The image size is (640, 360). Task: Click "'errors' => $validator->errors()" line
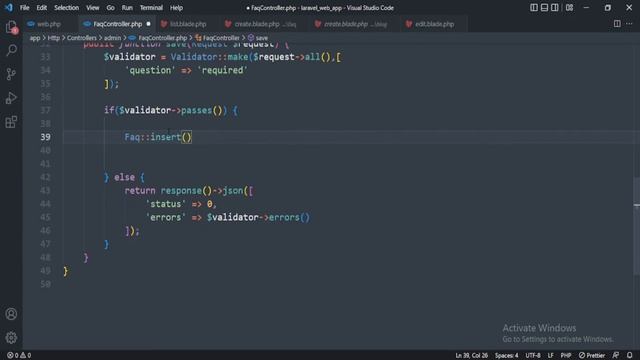[x=227, y=218]
